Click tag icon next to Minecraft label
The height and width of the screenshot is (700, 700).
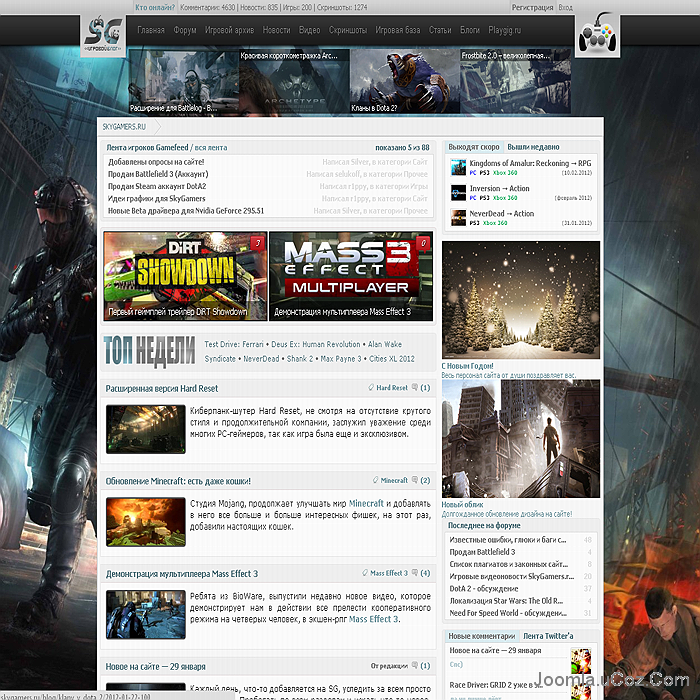pyautogui.click(x=375, y=480)
